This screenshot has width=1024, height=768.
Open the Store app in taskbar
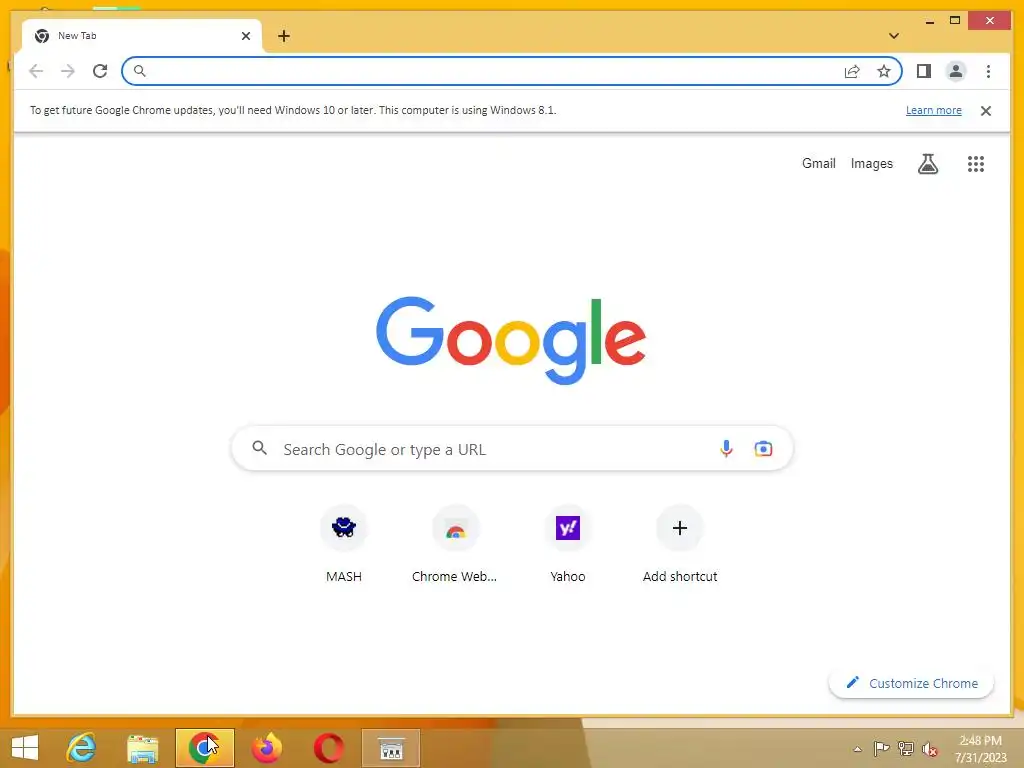(391, 748)
